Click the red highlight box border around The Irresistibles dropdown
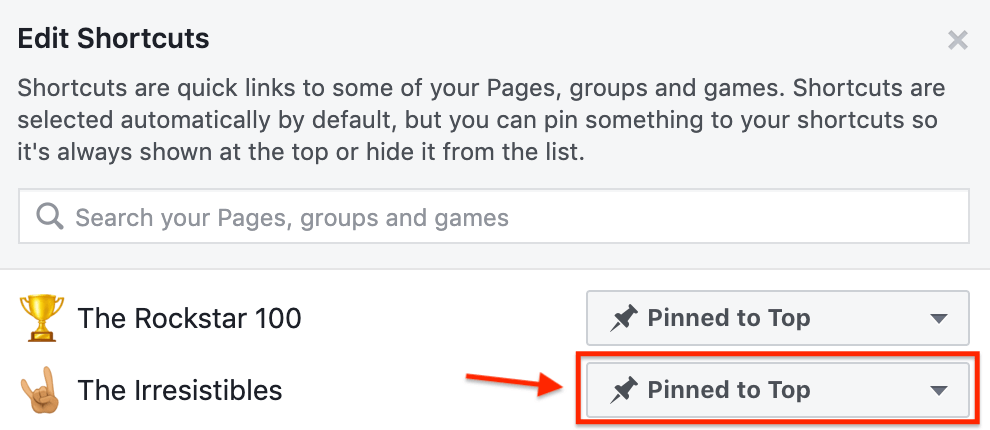Viewport: 990px width, 430px height. point(778,354)
